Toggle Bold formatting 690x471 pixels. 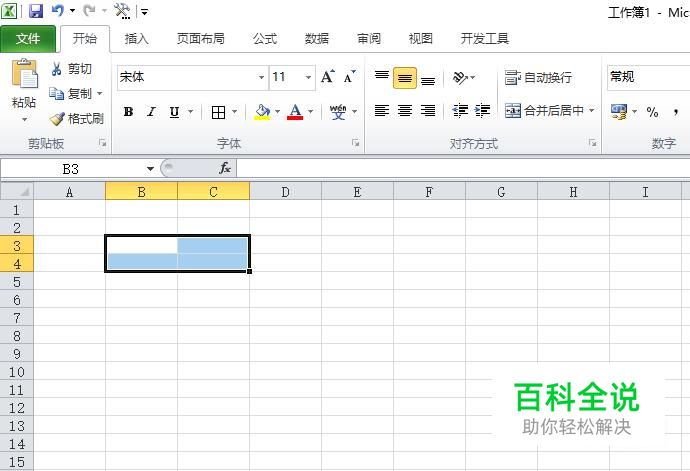[x=128, y=112]
